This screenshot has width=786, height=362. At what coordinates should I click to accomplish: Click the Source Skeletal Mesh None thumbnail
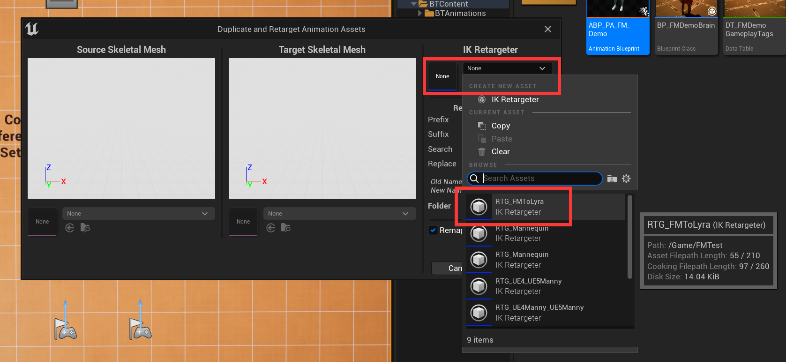(x=42, y=222)
